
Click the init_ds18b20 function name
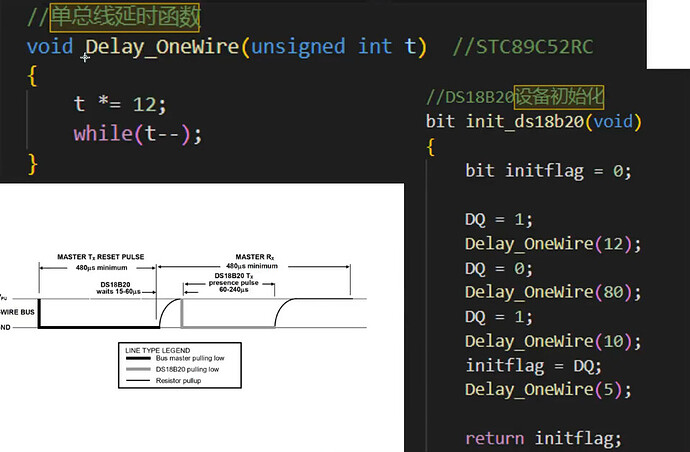tap(525, 121)
